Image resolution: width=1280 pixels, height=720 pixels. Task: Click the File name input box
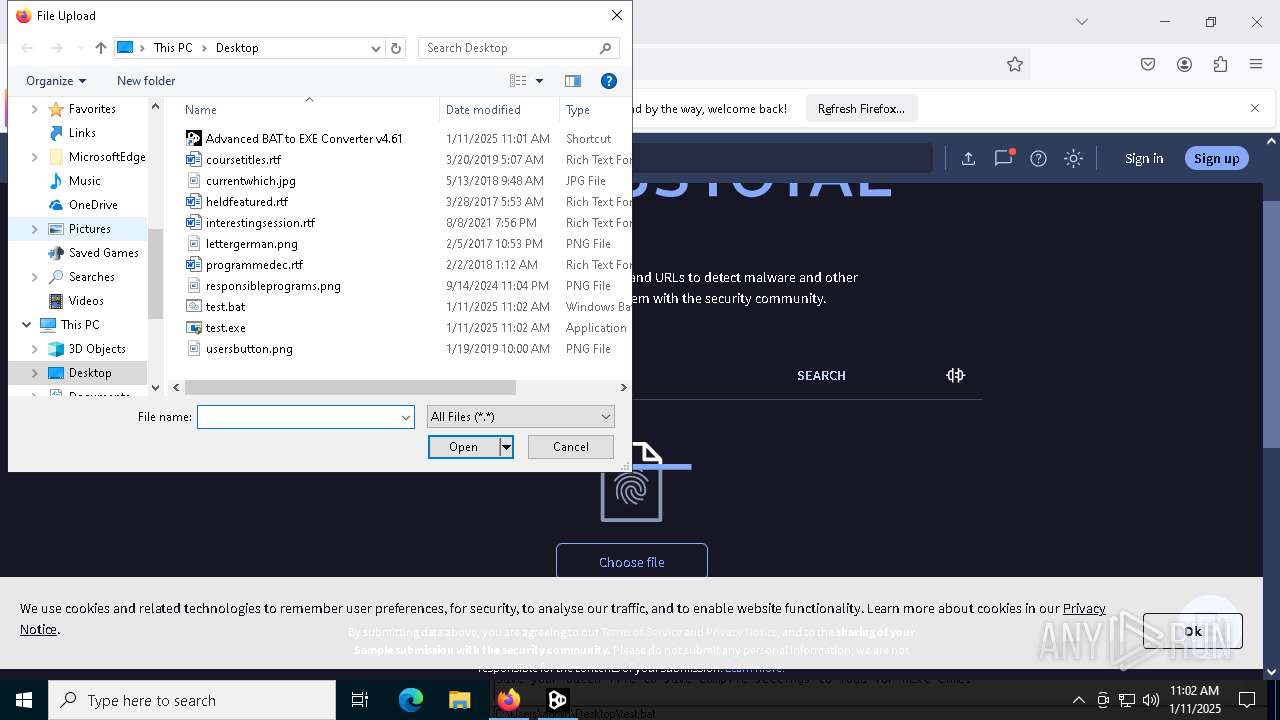[305, 417]
